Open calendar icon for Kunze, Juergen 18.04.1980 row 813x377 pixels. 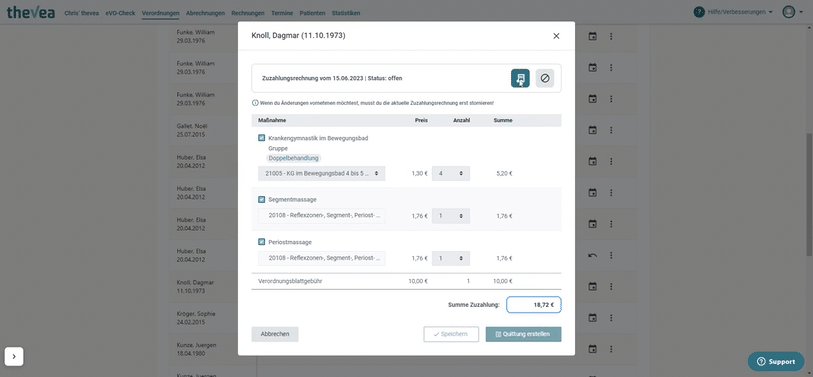pyautogui.click(x=593, y=349)
